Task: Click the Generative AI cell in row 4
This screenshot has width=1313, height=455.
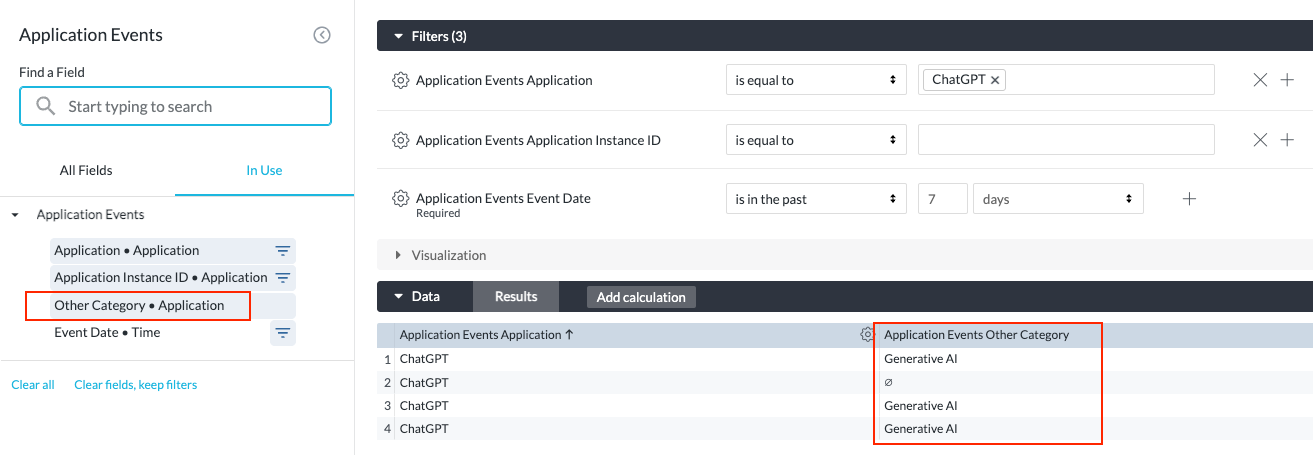Action: coord(920,428)
